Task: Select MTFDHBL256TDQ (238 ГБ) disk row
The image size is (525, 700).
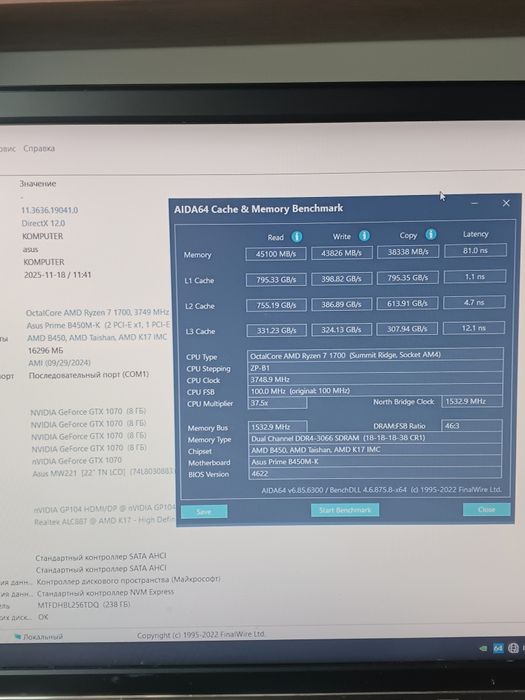Action: tap(84, 604)
